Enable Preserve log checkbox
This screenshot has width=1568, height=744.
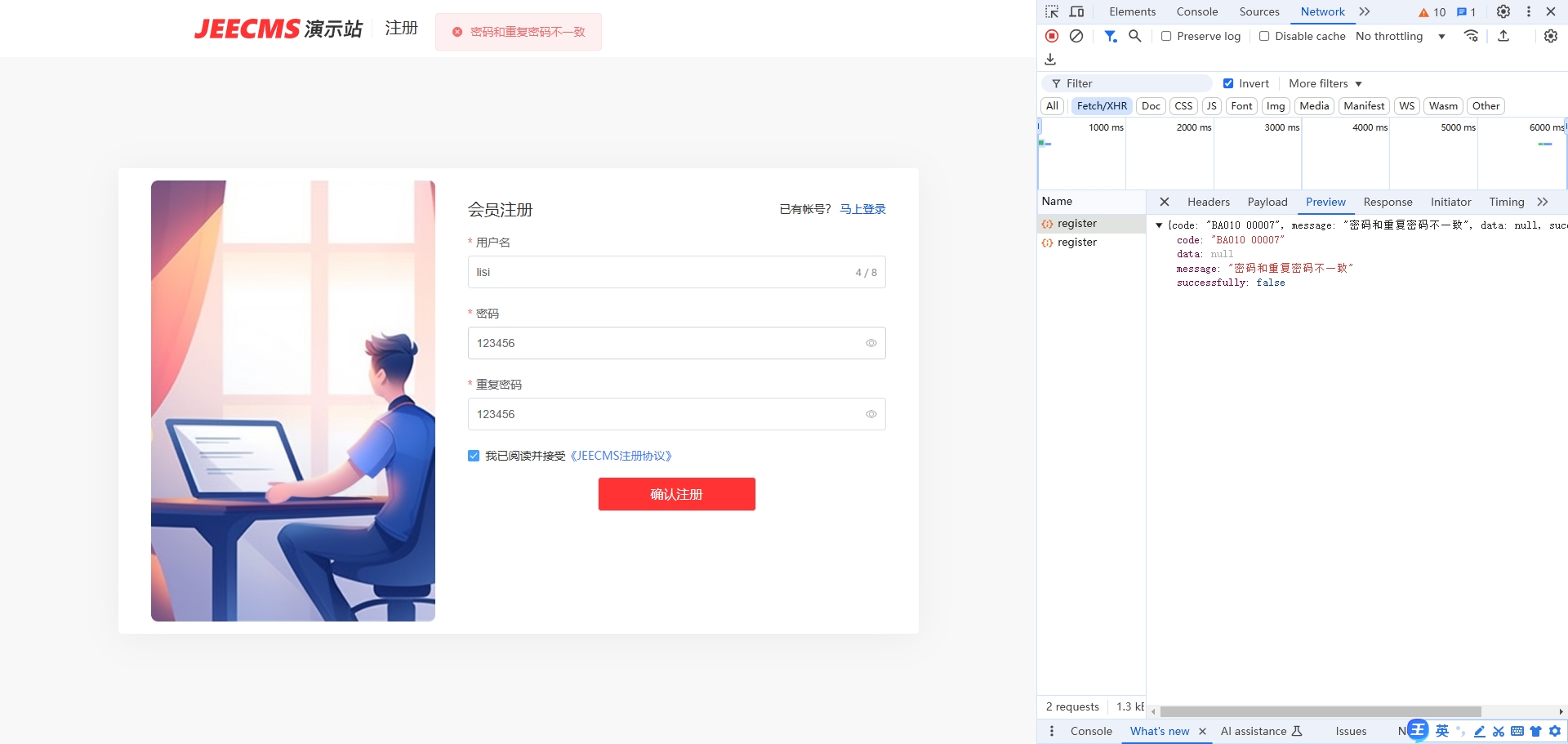(1166, 36)
